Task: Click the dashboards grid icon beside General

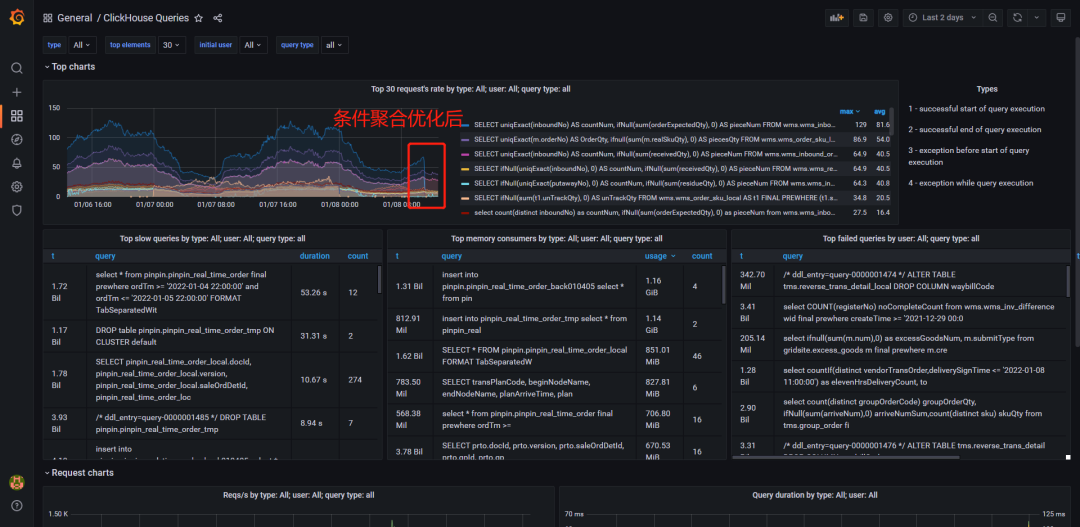Action: coord(47,18)
